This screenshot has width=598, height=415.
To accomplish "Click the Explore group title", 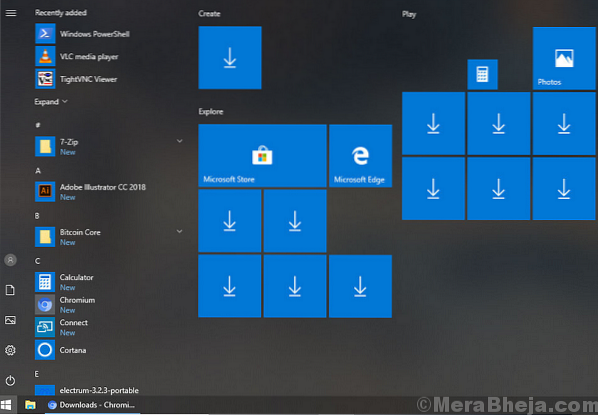I will pyautogui.click(x=211, y=111).
